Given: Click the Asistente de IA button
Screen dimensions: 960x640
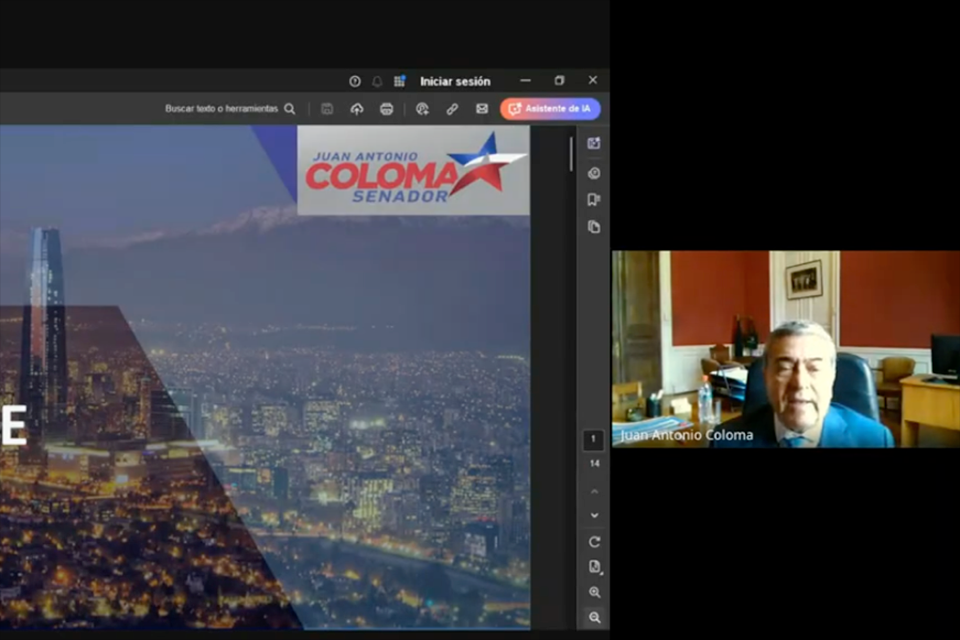Looking at the screenshot, I should (550, 109).
